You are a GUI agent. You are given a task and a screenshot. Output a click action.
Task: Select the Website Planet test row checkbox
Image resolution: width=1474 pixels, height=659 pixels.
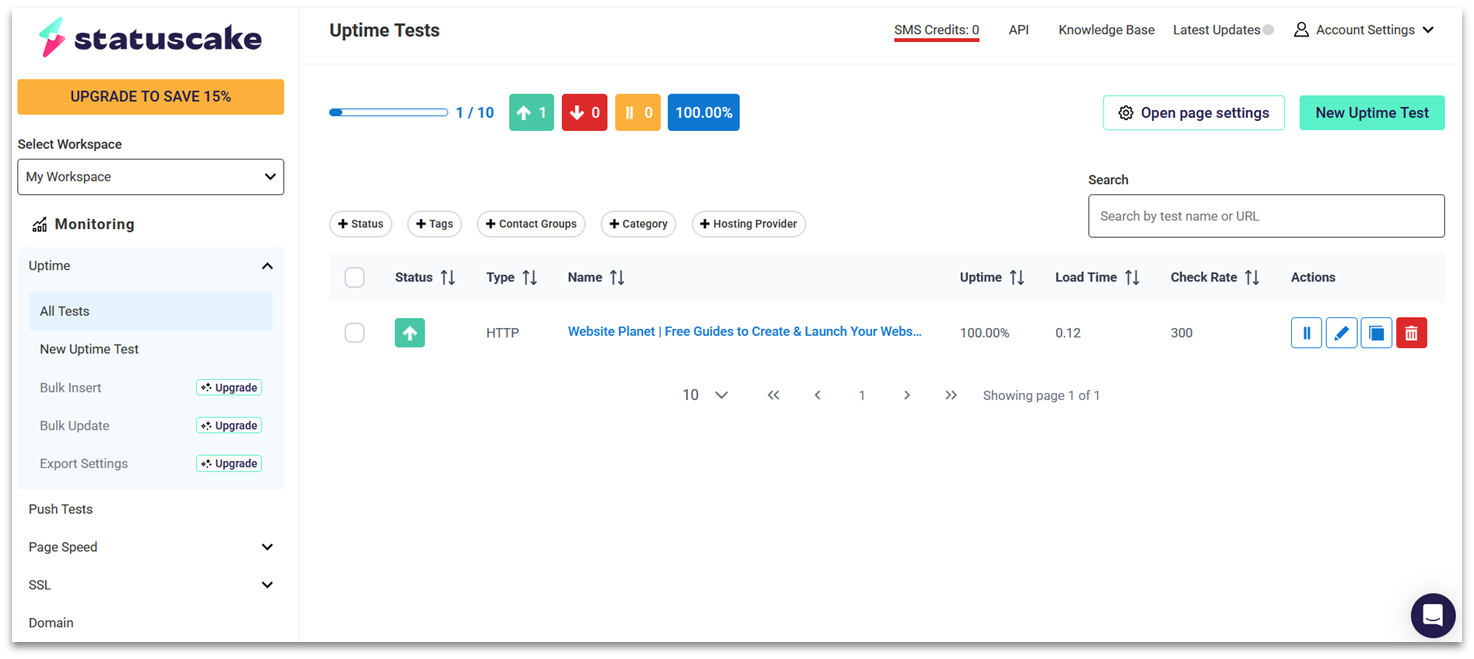pyautogui.click(x=354, y=332)
